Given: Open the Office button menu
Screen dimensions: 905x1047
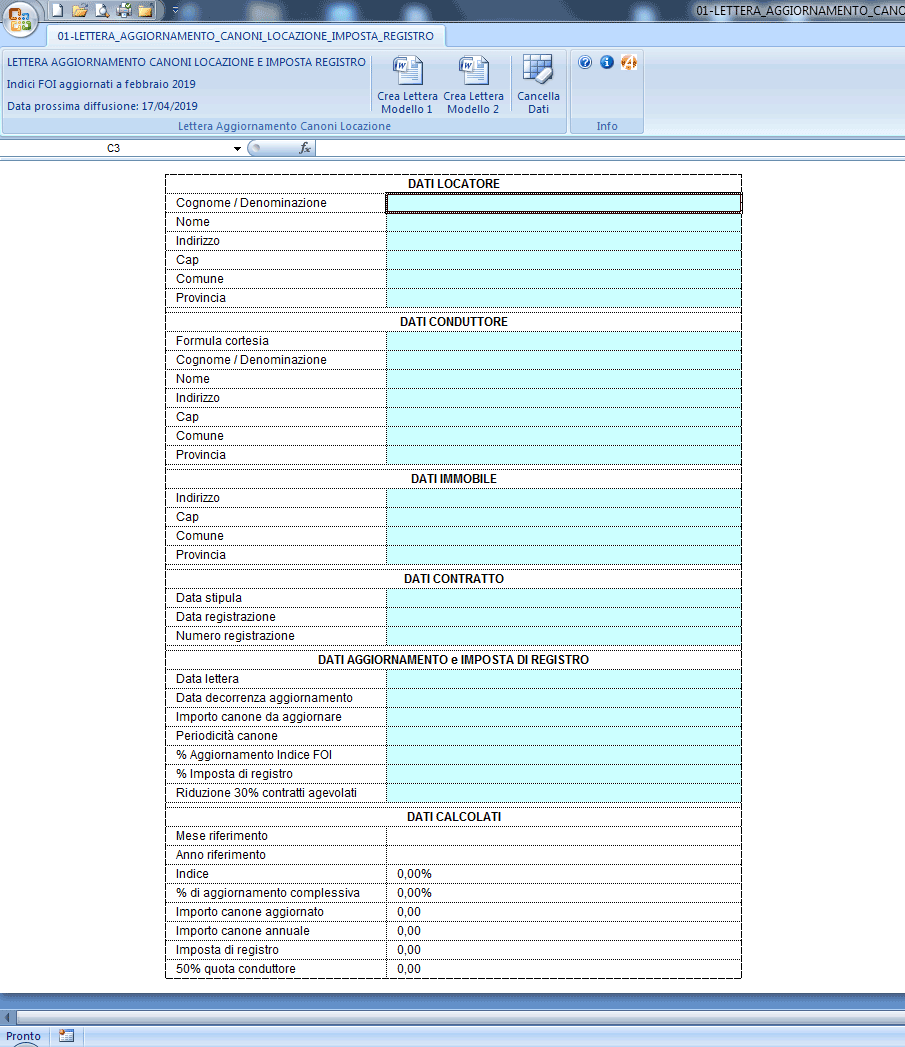Looking at the screenshot, I should tap(20, 18).
